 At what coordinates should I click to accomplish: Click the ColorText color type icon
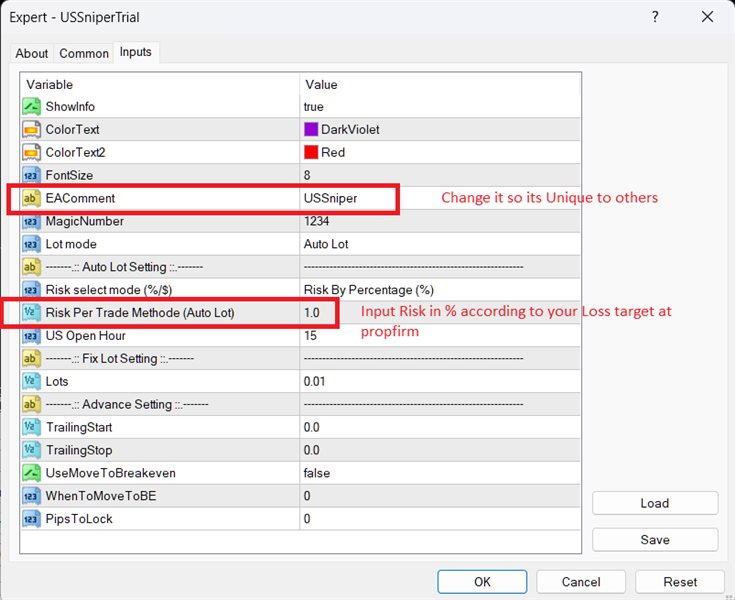(x=31, y=129)
